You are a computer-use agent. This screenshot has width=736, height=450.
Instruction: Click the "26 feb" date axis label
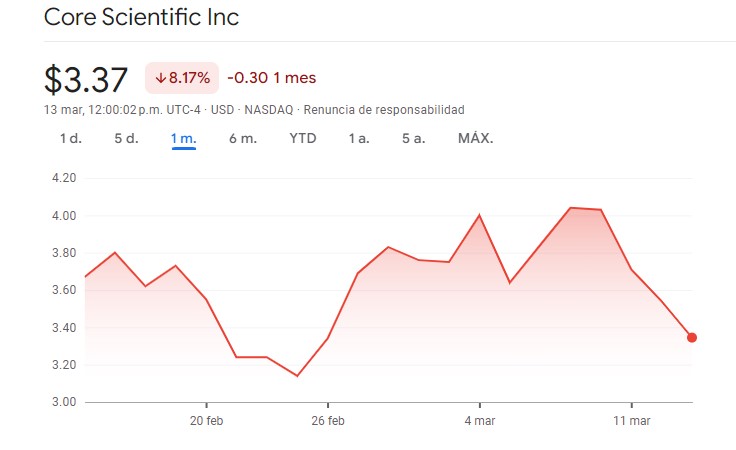[328, 421]
